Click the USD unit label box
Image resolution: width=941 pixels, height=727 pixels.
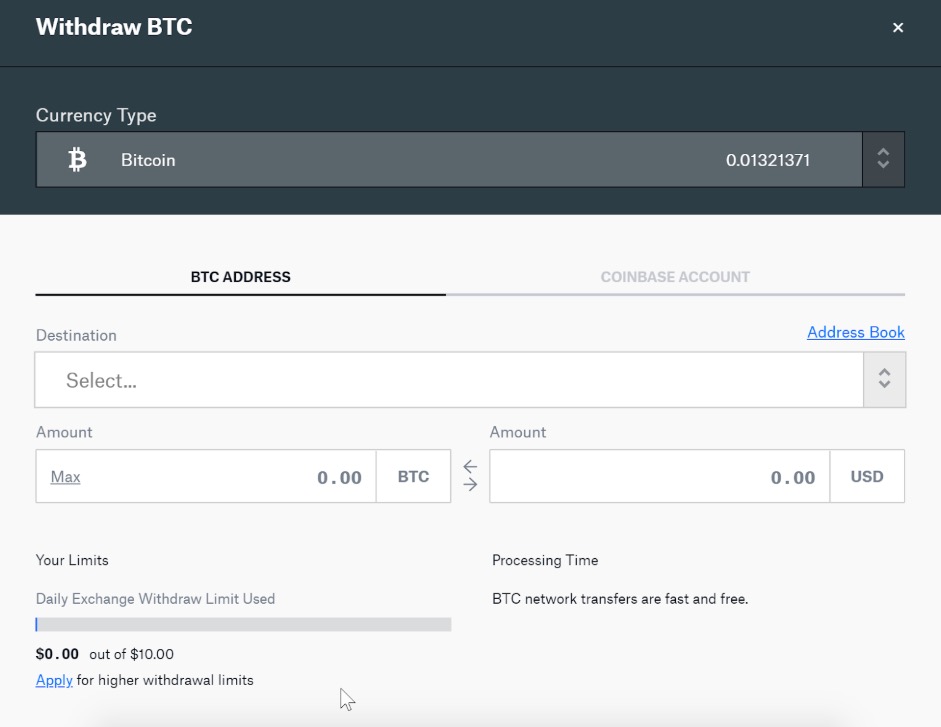click(x=867, y=476)
